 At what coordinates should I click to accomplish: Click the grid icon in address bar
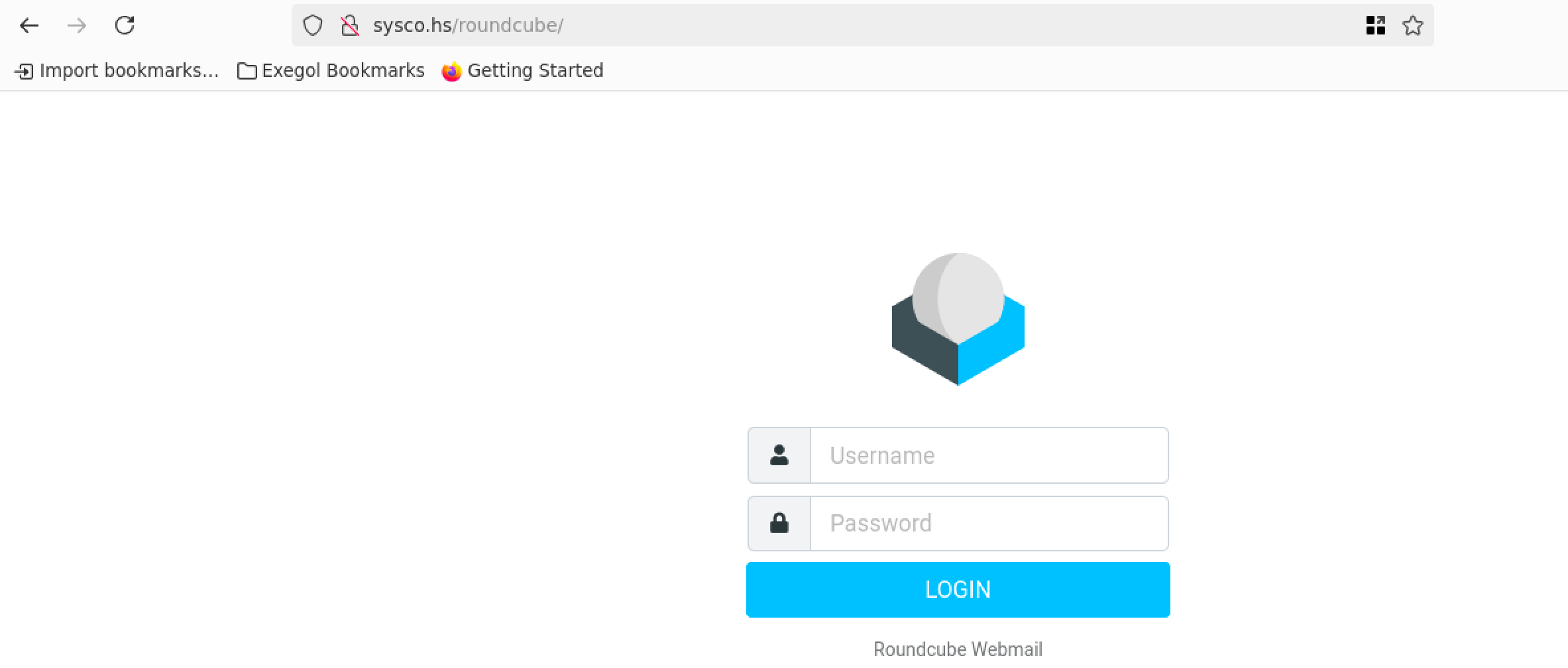[x=1375, y=26]
